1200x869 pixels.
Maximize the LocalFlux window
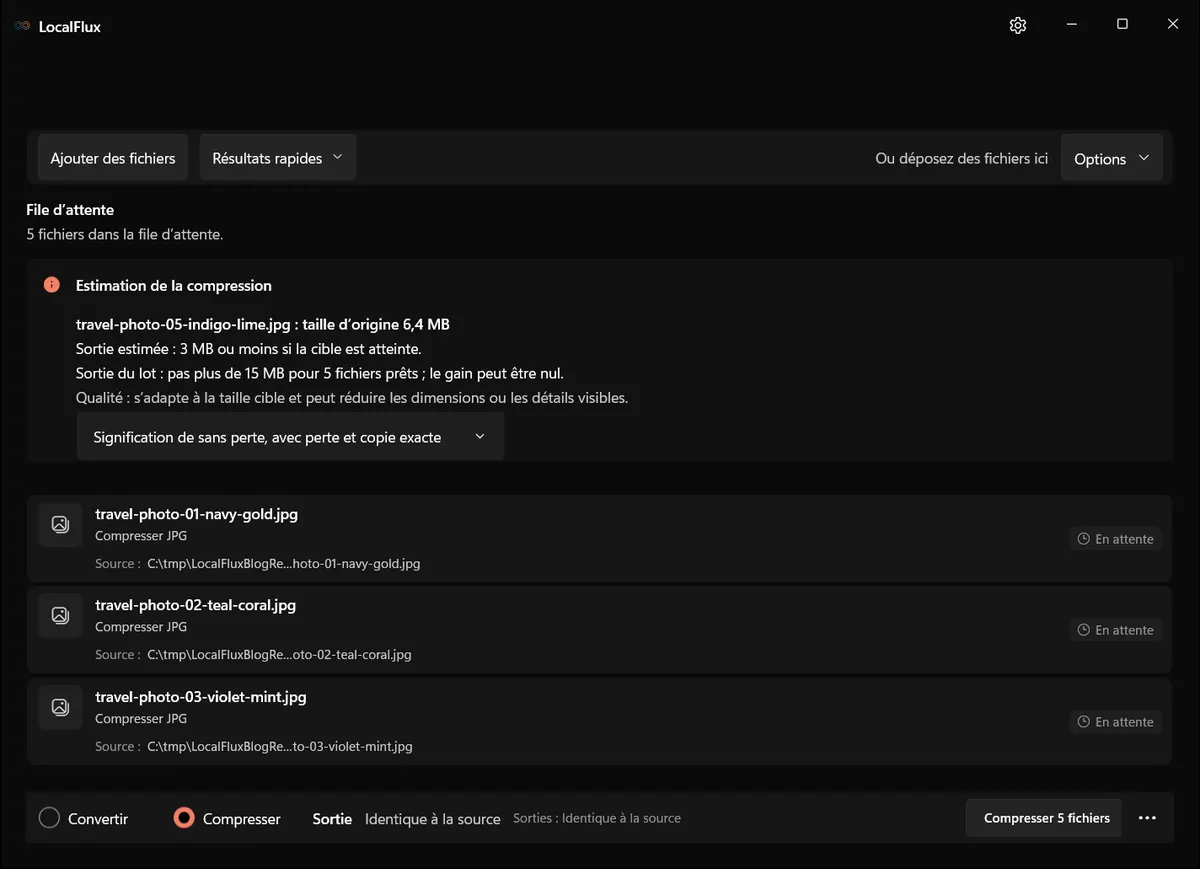[1122, 25]
